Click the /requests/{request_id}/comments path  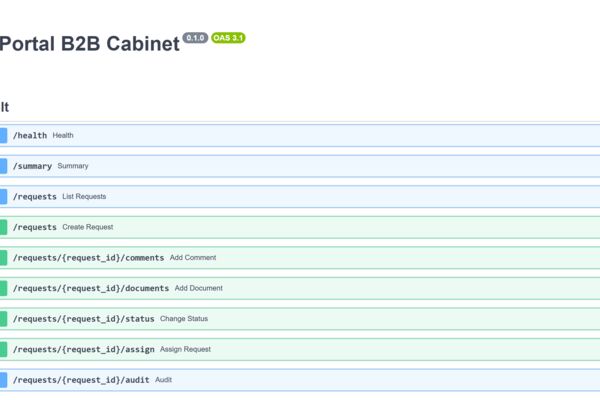tap(88, 258)
